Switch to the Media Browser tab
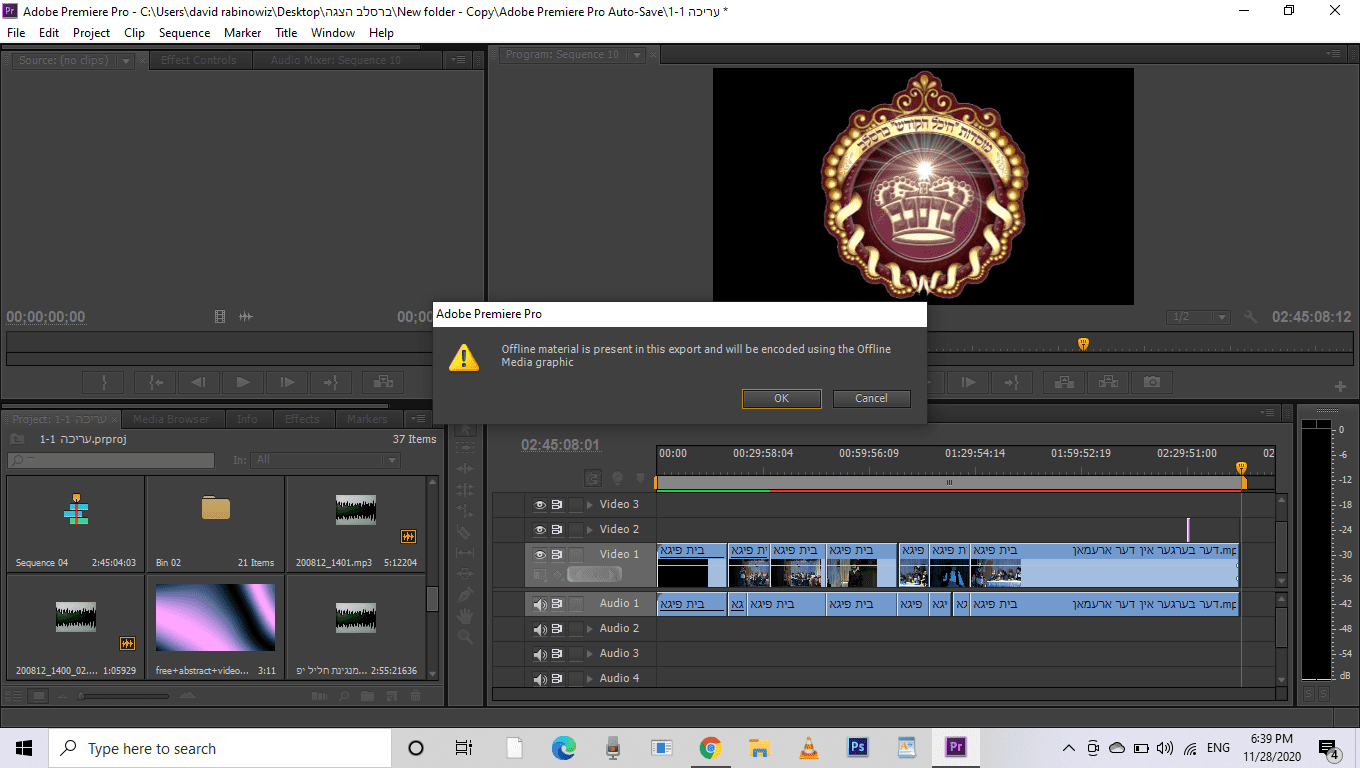Screen dimensions: 1360x768 (x=171, y=419)
